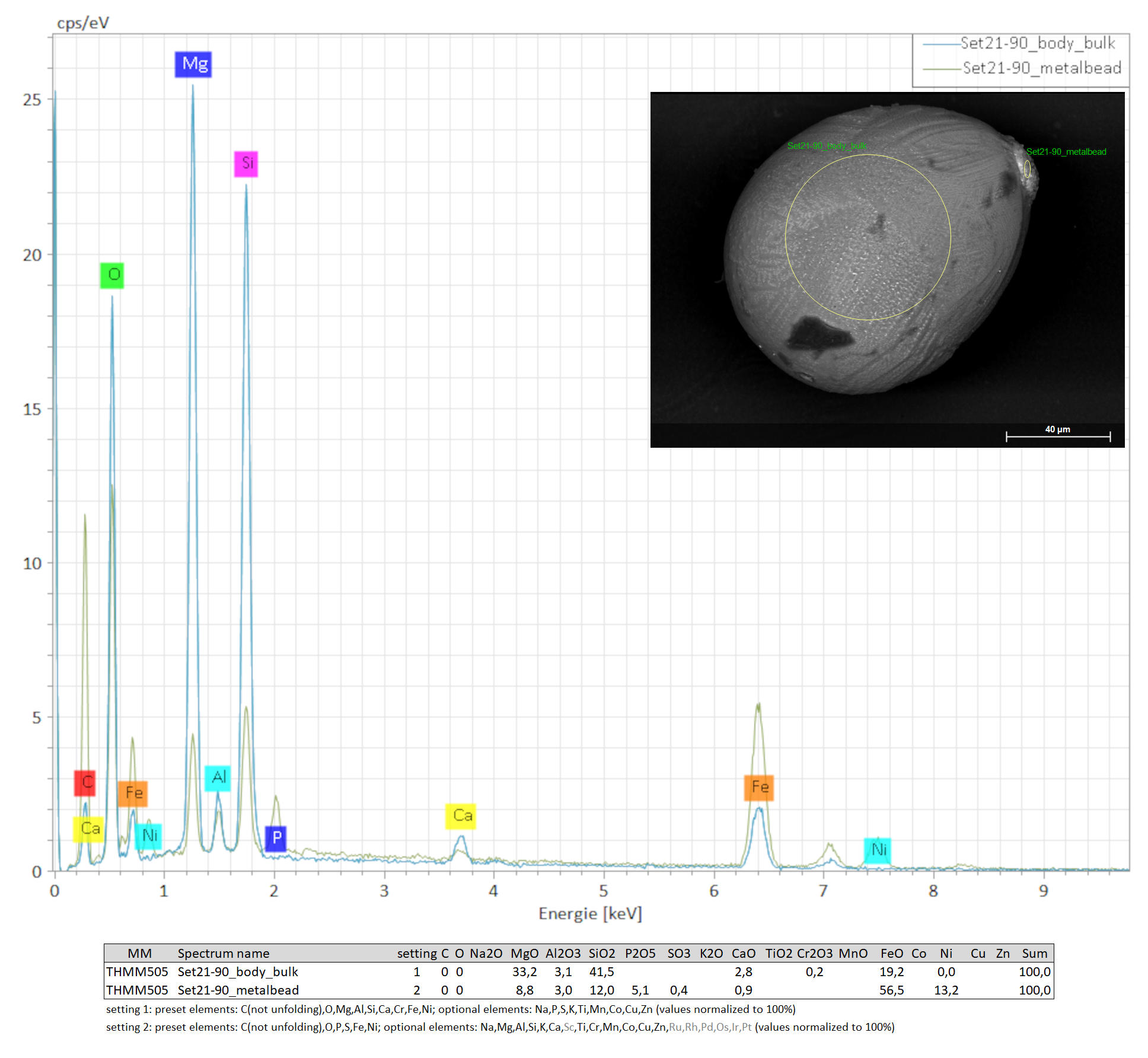The image size is (1148, 1058).
Task: Click the 40 µm scale bar
Action: pos(1058,436)
